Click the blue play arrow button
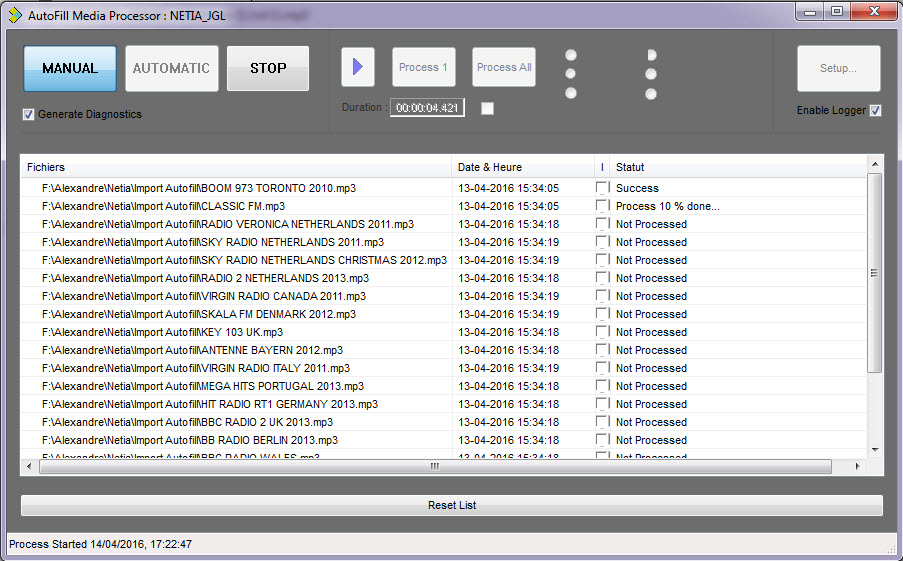Screen dimensions: 903x561 [357, 67]
